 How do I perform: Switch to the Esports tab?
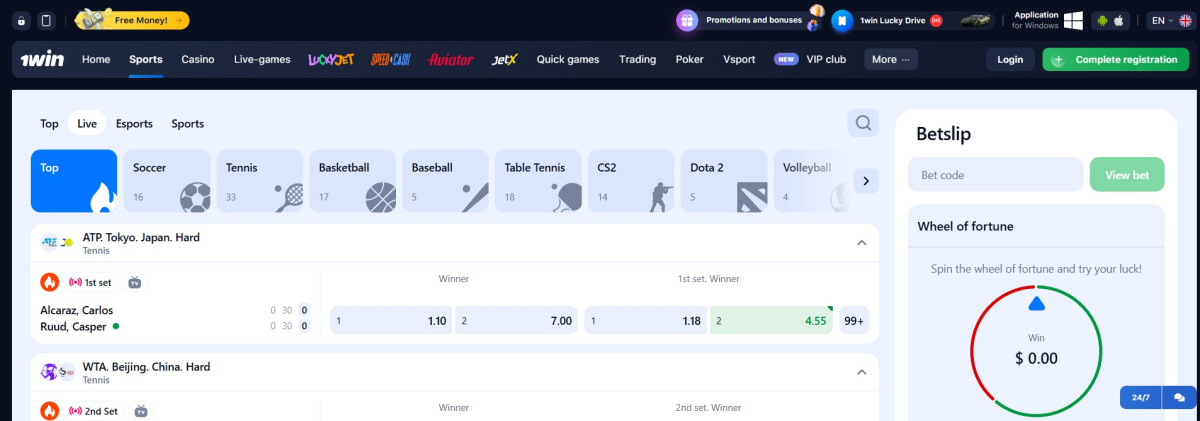tap(134, 124)
